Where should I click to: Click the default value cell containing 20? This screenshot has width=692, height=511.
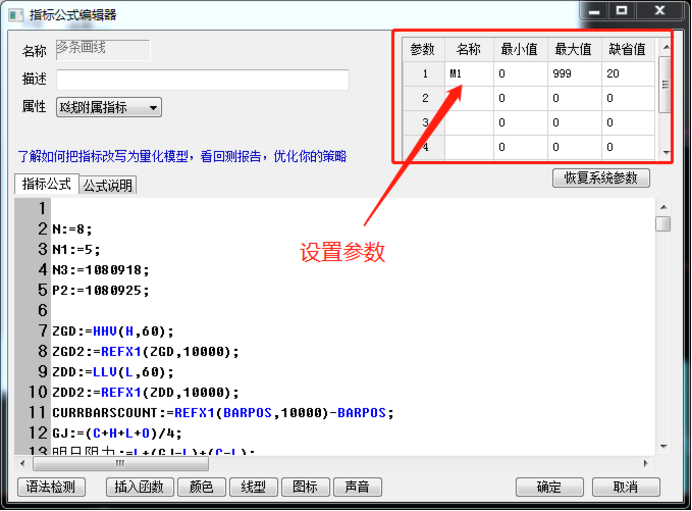tap(626, 74)
